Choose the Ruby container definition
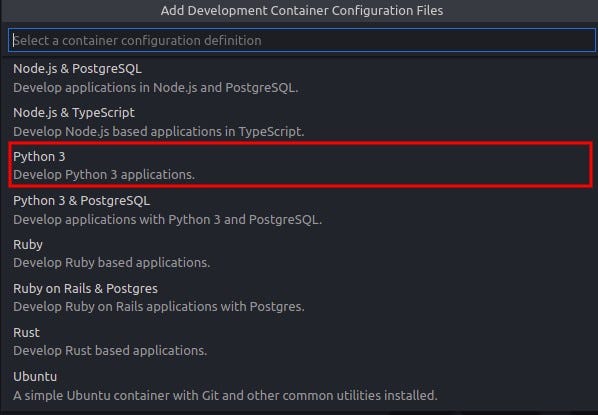This screenshot has height=415, width=598. [299, 254]
